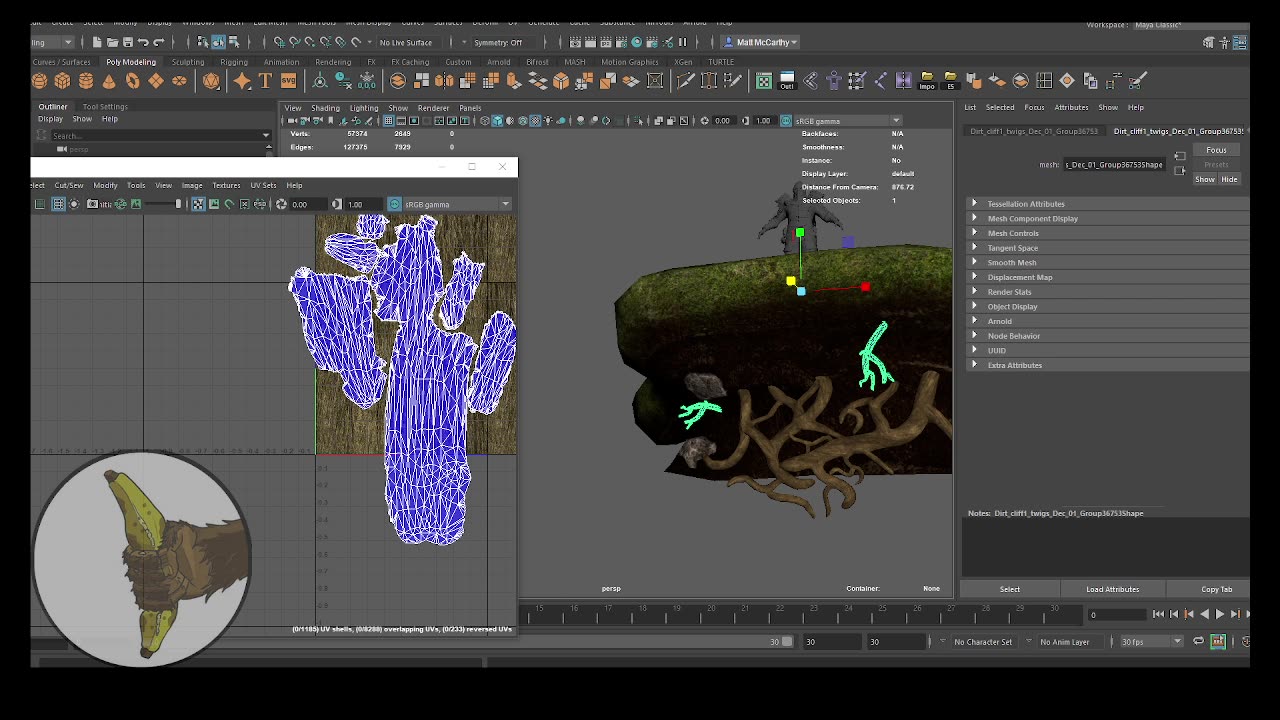Toggle UV editor grid display icon
Image resolution: width=1280 pixels, height=720 pixels.
point(58,204)
